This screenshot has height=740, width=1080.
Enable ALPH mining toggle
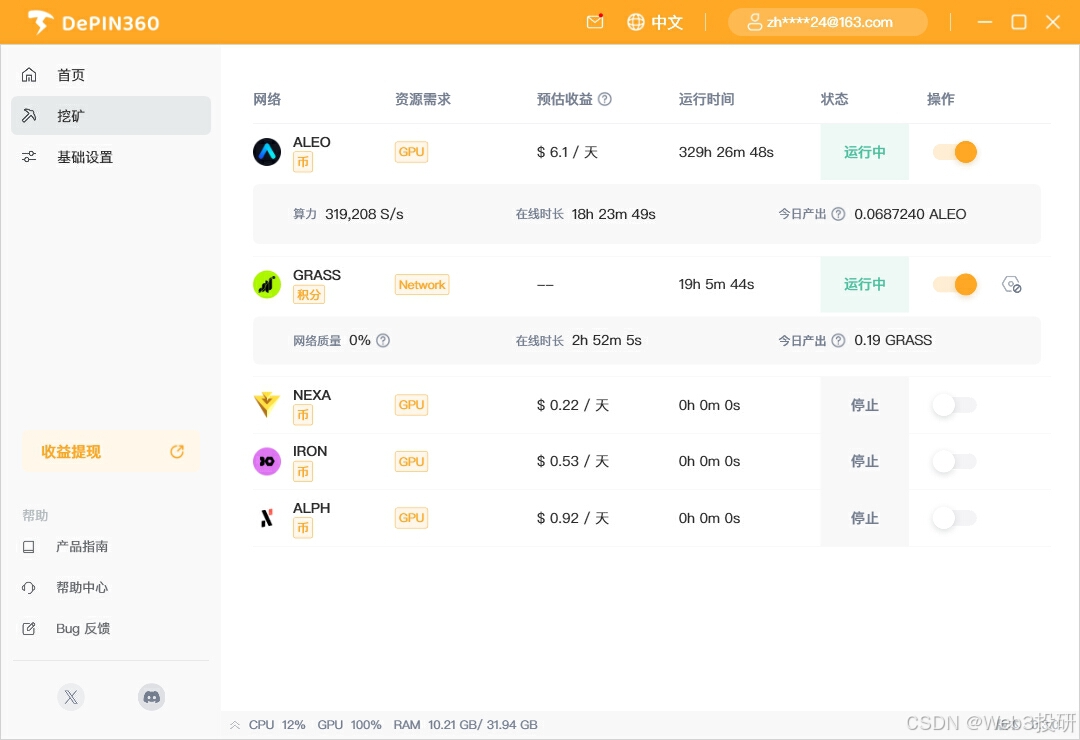pos(955,517)
